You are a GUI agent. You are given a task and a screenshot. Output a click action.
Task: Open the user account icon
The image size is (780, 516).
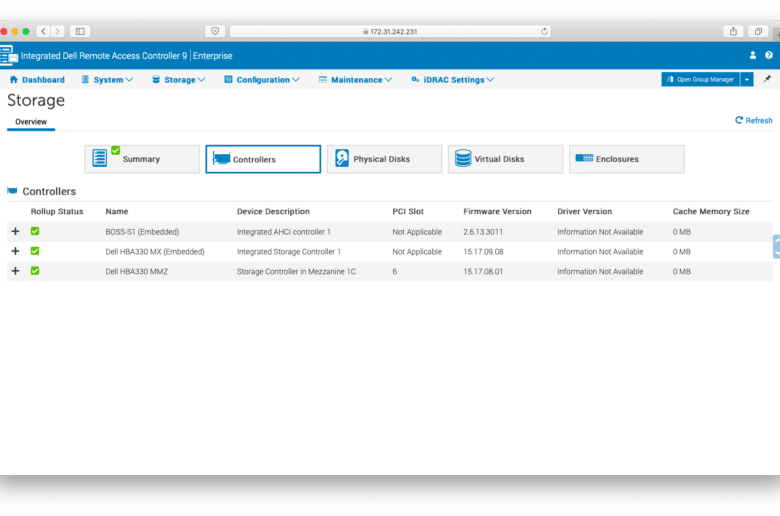point(753,55)
